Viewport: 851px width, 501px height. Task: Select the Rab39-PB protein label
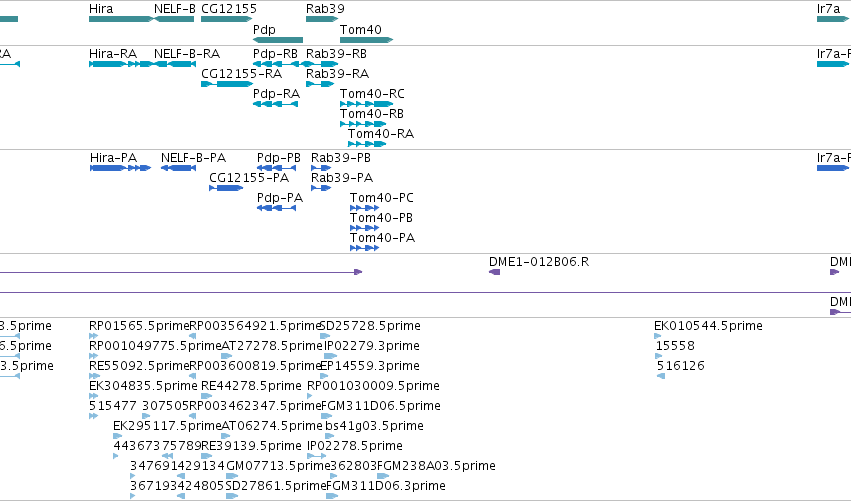tap(341, 158)
